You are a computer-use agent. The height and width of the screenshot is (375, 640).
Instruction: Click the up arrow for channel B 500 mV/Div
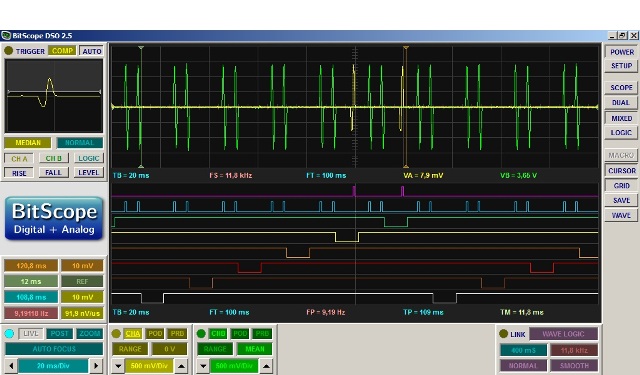pos(266,366)
